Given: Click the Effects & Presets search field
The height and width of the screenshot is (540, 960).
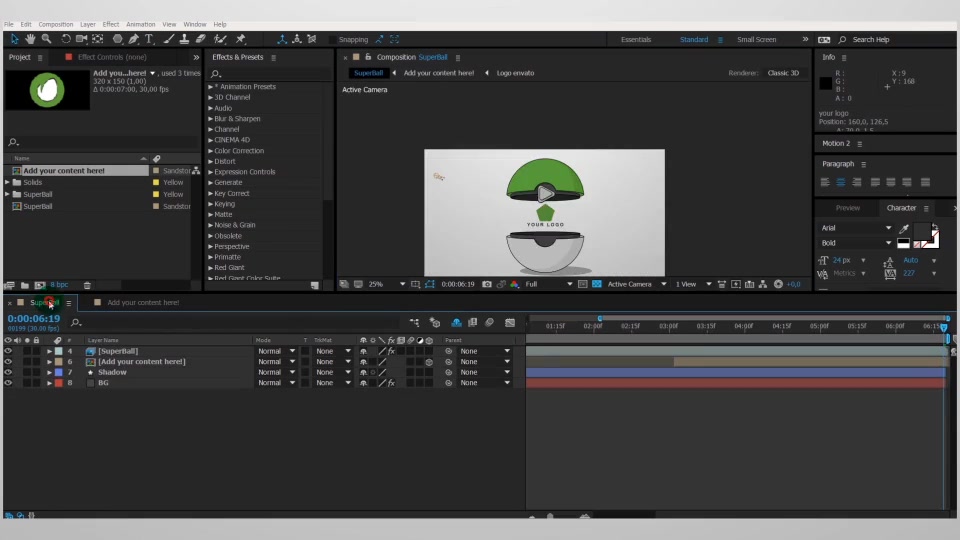Looking at the screenshot, I should pyautogui.click(x=269, y=73).
